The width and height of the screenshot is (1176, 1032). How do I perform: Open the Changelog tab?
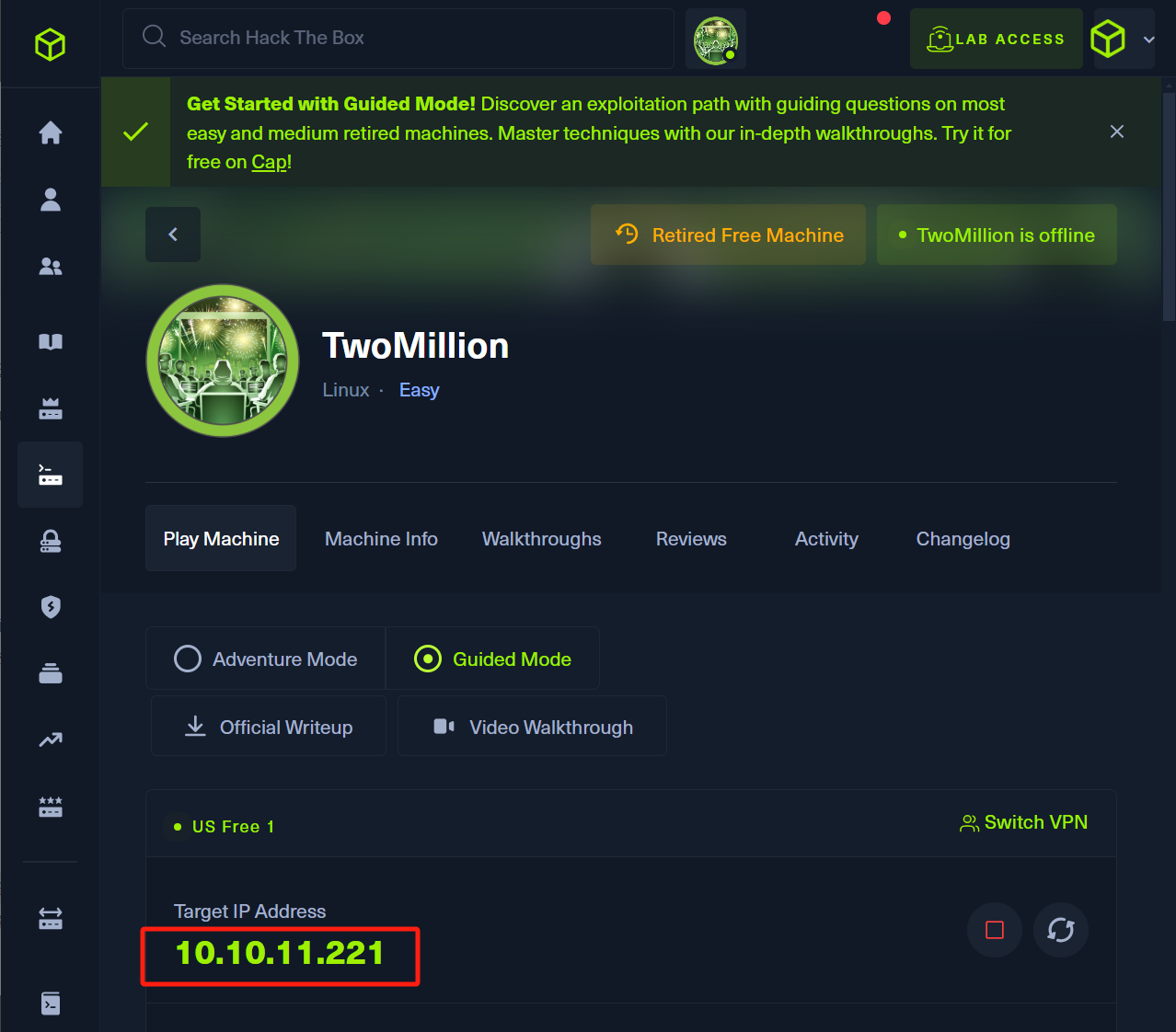(963, 539)
